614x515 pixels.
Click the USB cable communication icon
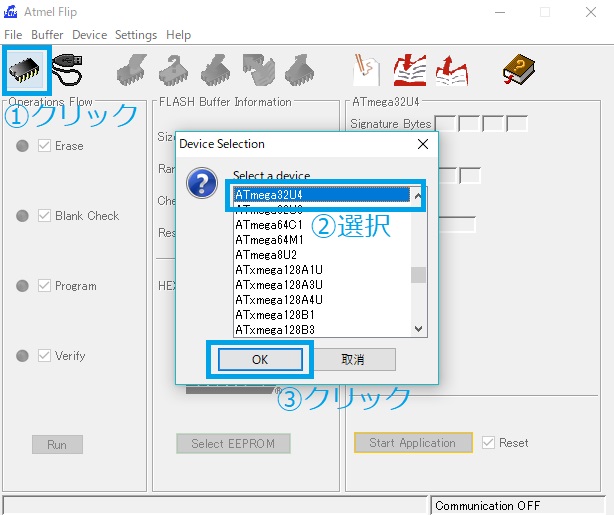coord(67,70)
